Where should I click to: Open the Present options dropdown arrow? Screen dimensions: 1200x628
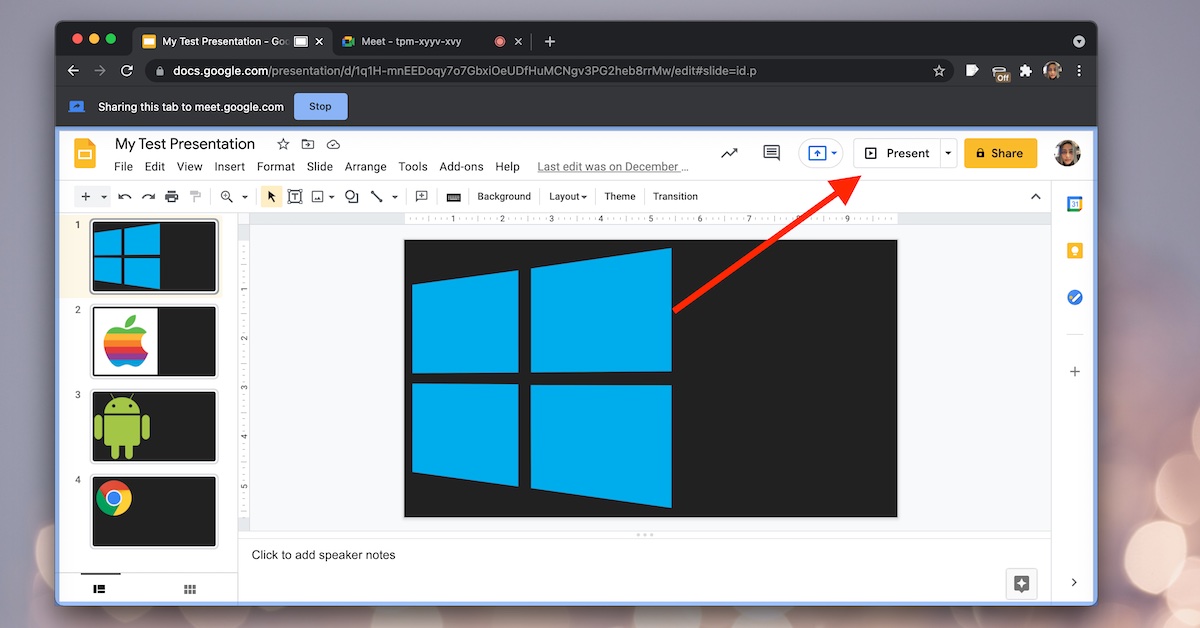pyautogui.click(x=947, y=153)
